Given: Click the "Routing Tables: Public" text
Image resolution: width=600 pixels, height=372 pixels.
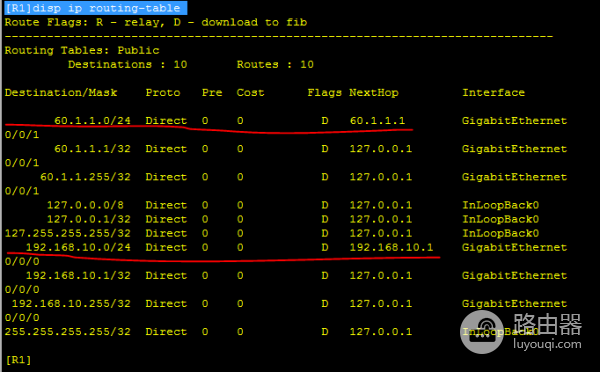Looking at the screenshot, I should coord(82,51).
